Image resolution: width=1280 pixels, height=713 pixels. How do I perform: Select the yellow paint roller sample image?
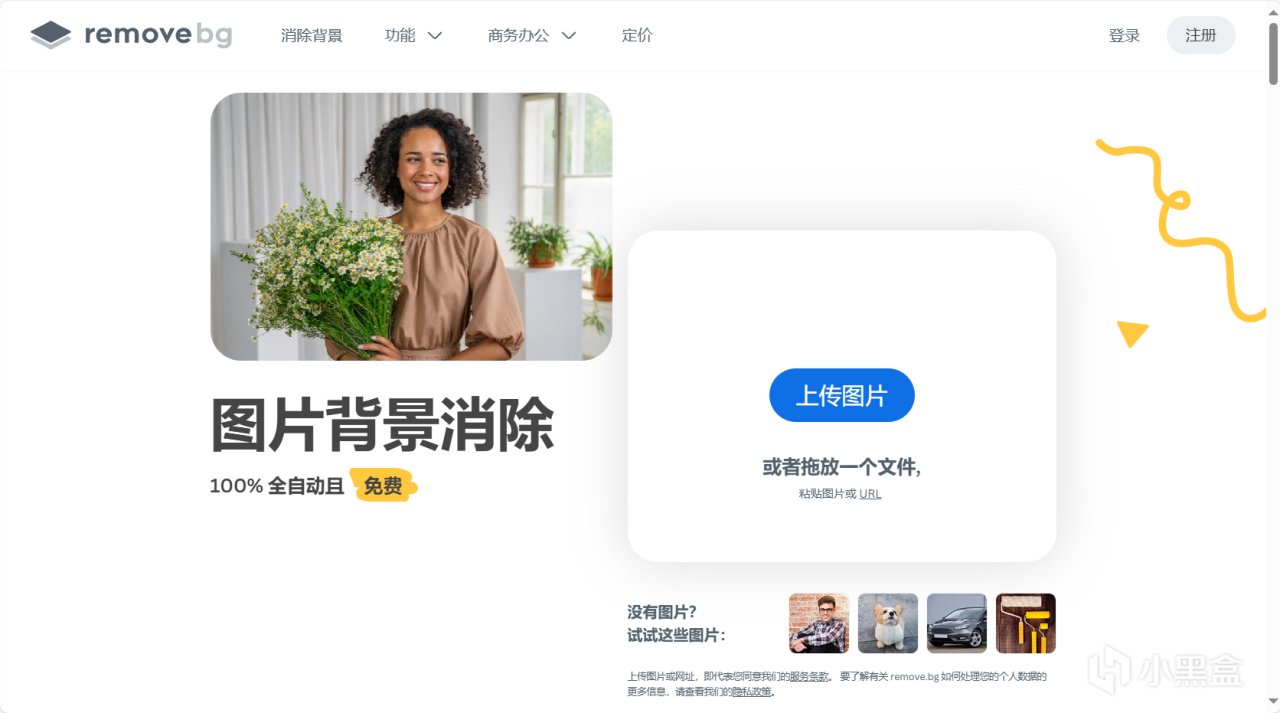[x=1026, y=623]
